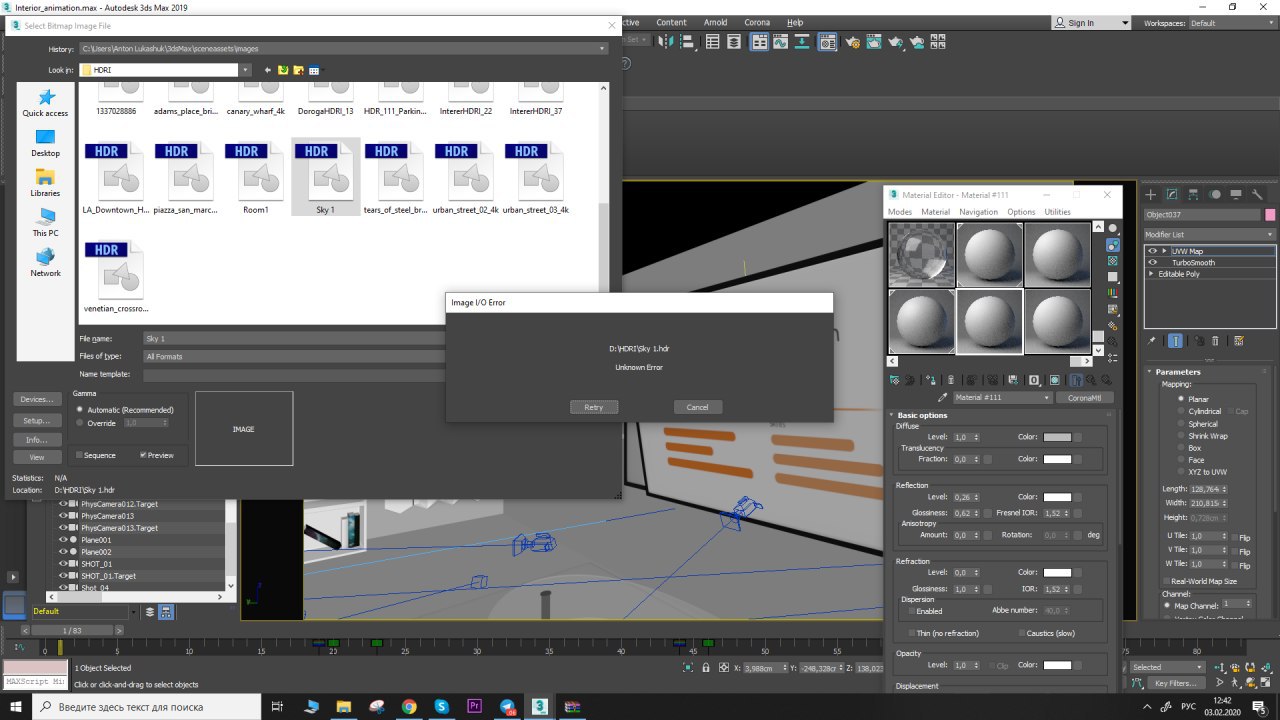Open the History path dropdown
The width and height of the screenshot is (1280, 720).
pyautogui.click(x=602, y=48)
